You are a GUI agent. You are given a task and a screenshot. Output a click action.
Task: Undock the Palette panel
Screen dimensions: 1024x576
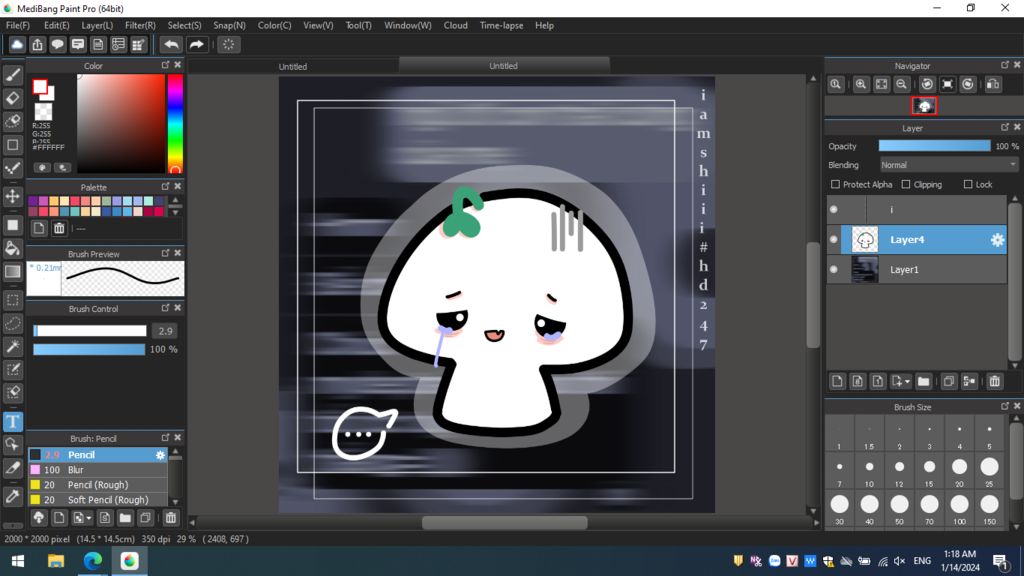tap(165, 187)
